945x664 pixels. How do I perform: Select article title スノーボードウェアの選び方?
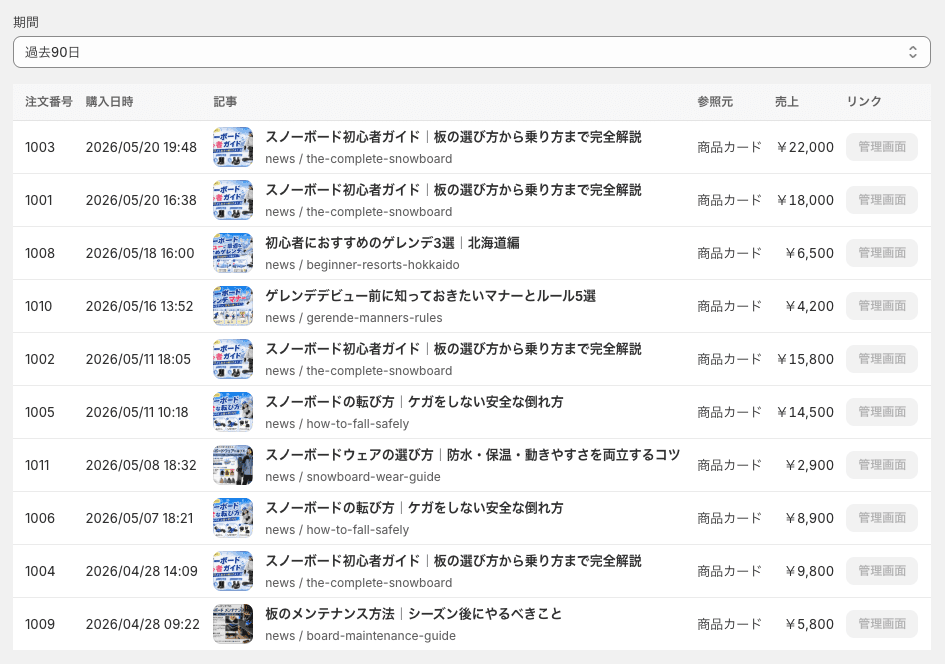point(349,455)
